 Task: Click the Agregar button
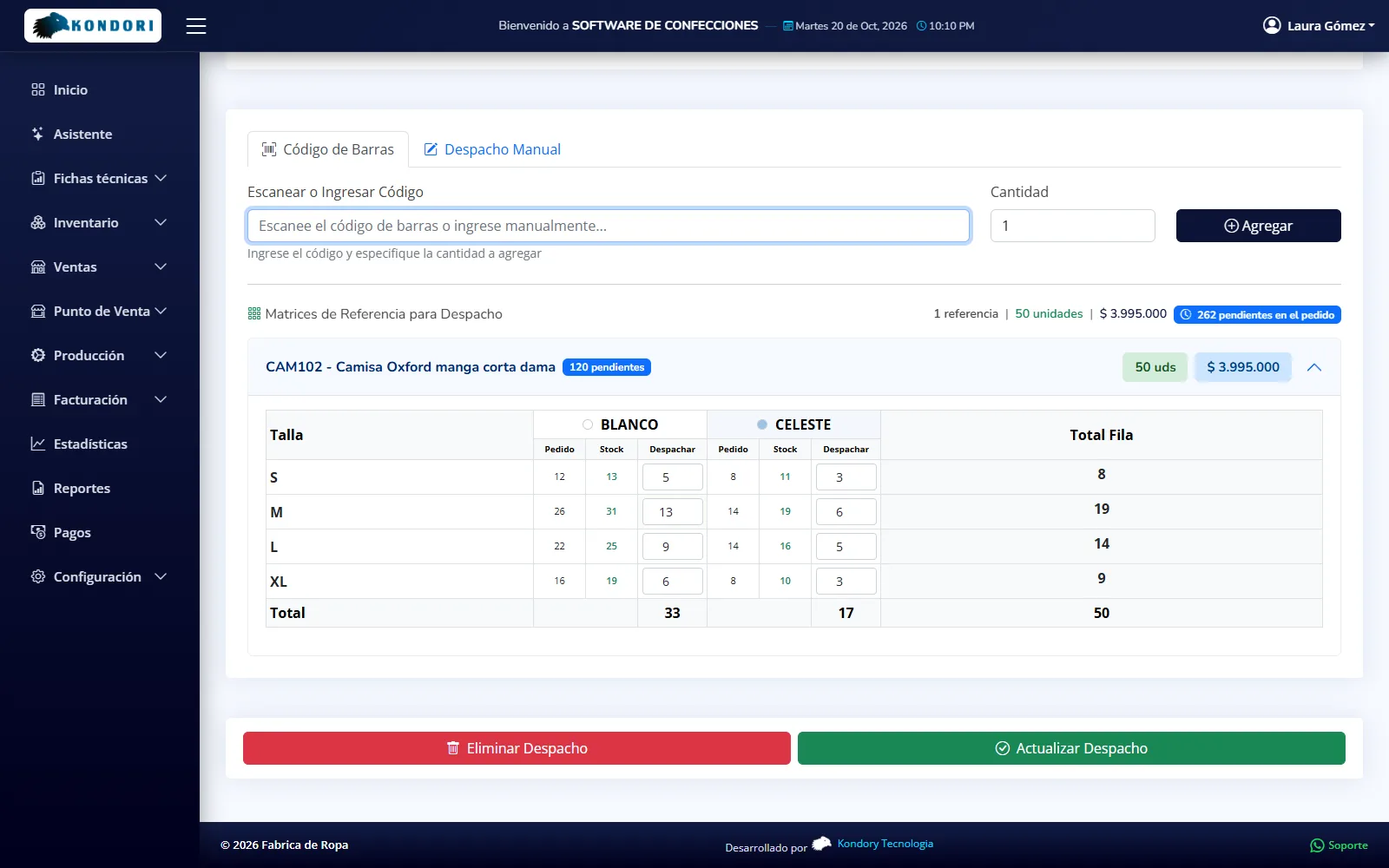click(1259, 226)
